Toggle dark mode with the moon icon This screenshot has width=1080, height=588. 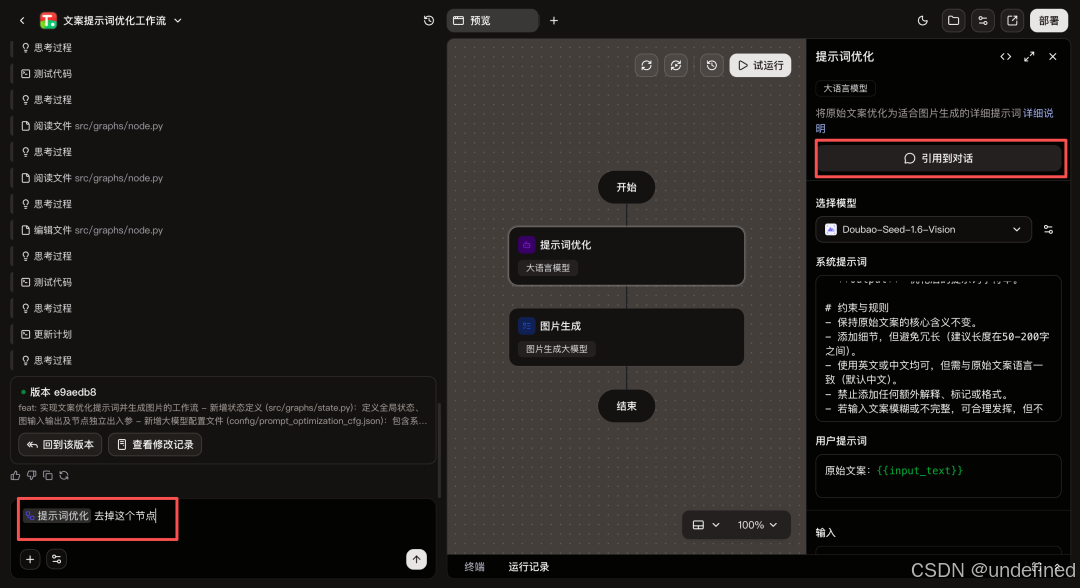pyautogui.click(x=923, y=21)
